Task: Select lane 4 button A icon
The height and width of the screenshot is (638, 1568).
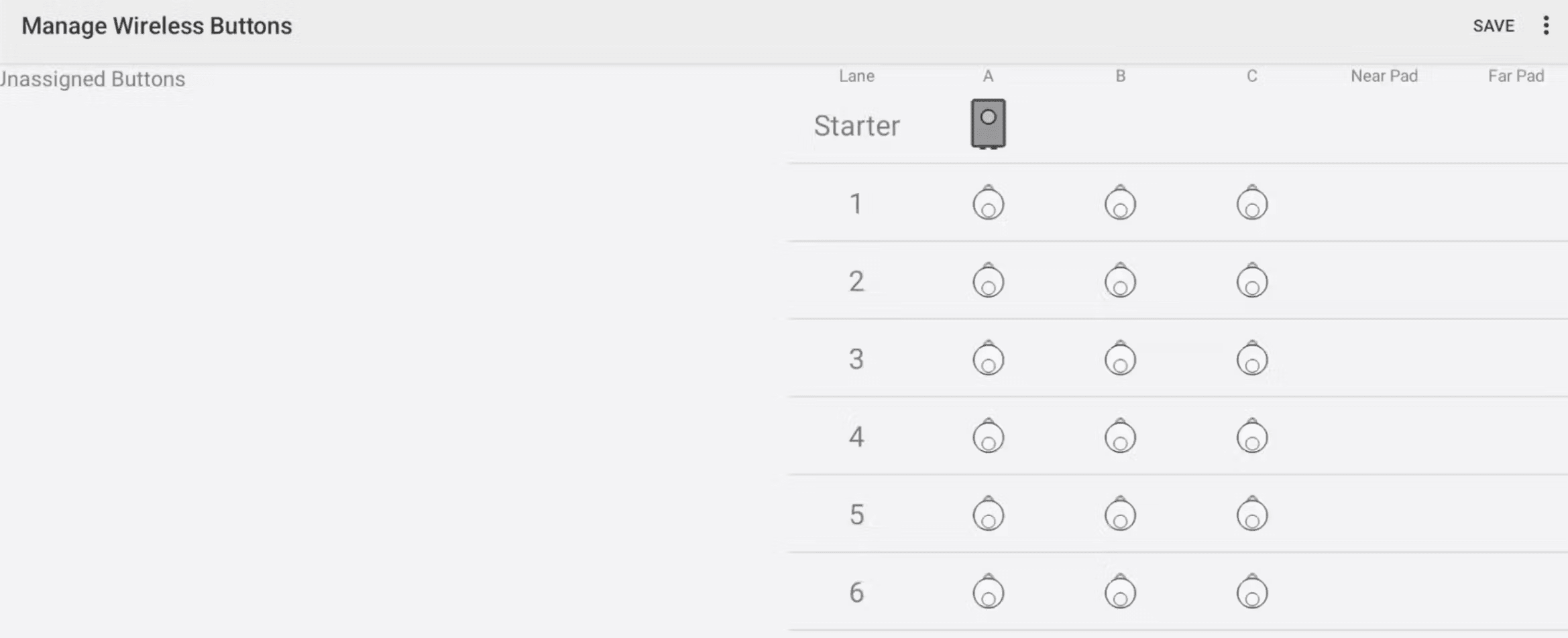Action: click(x=988, y=436)
